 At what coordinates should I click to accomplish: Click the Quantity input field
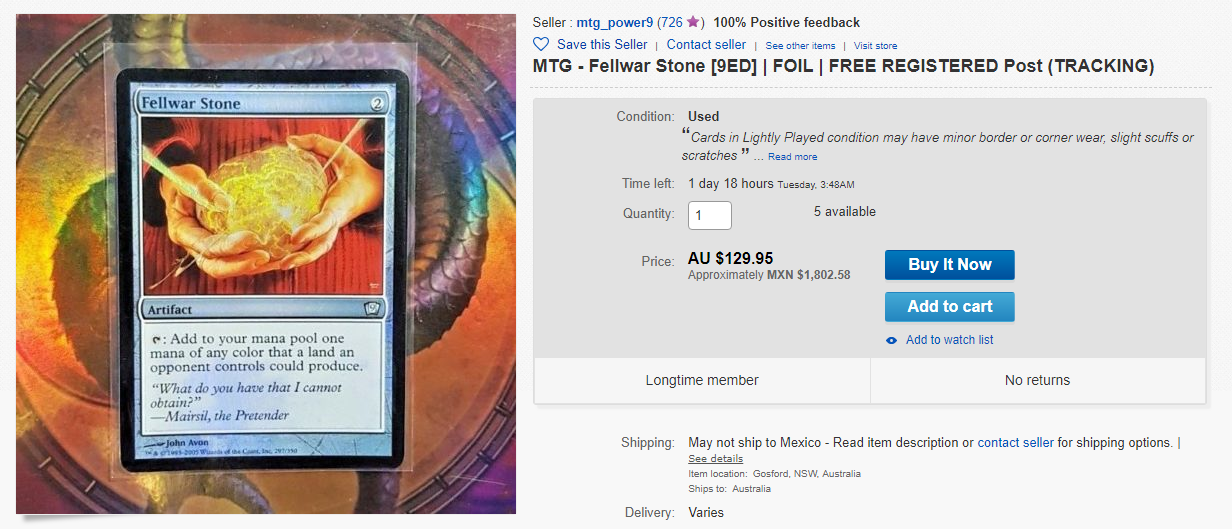coord(710,215)
